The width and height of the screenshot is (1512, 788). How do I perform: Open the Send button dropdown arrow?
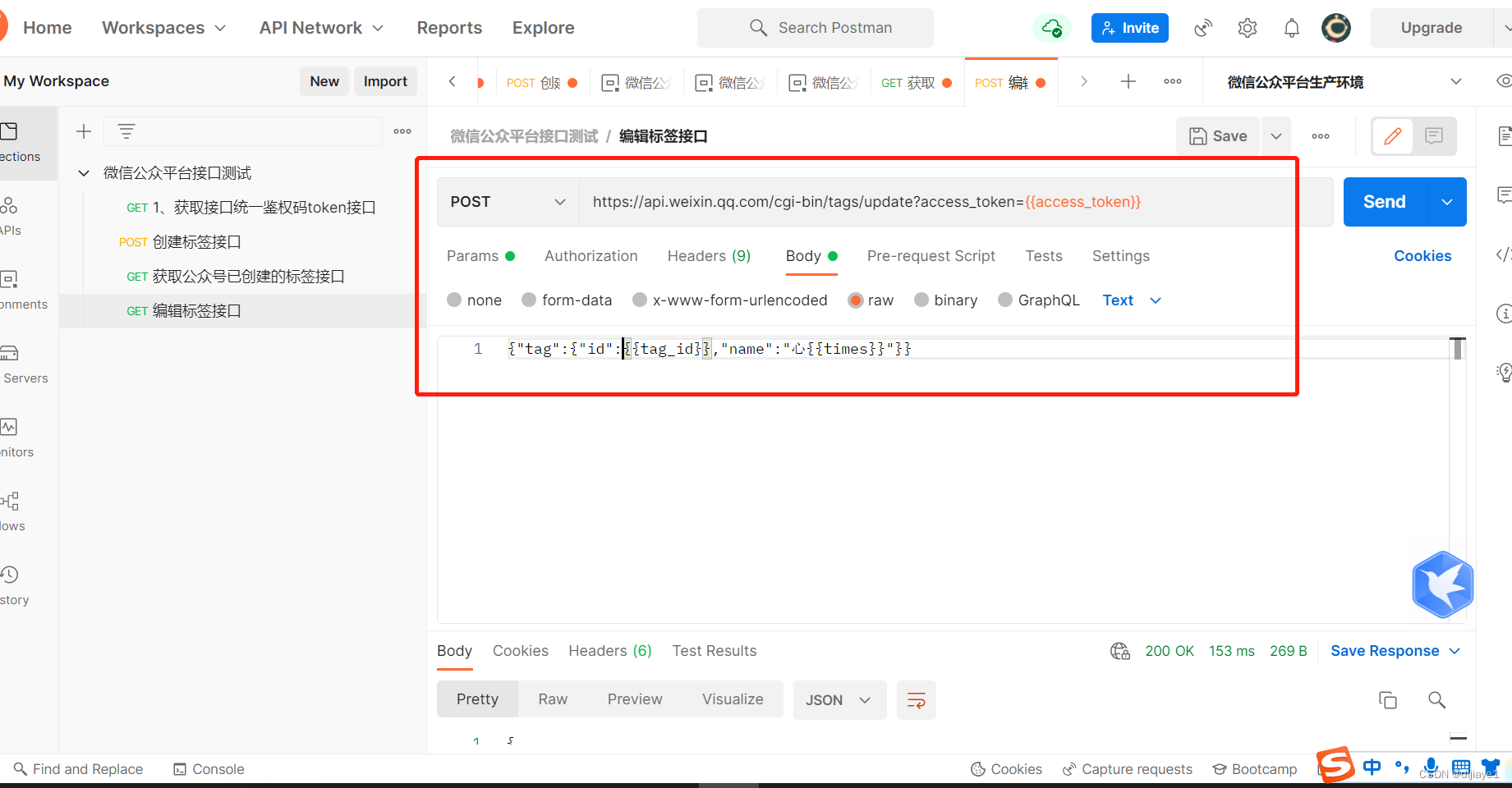click(1447, 202)
